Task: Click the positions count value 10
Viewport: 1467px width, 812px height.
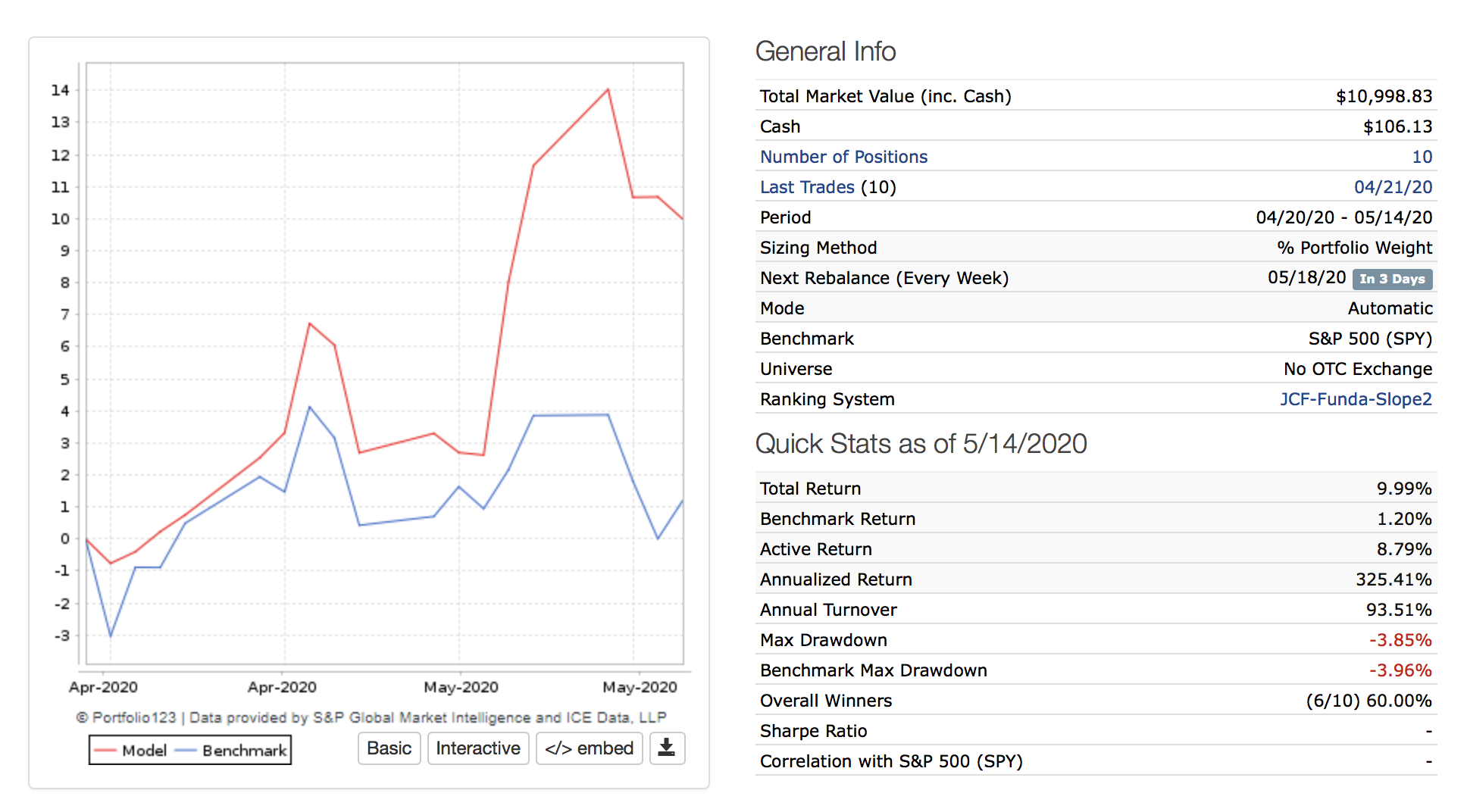Action: (x=1422, y=157)
